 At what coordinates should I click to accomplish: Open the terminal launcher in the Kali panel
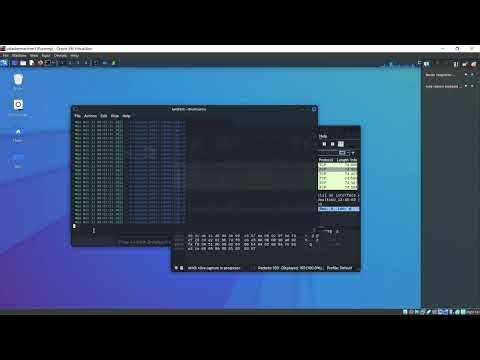[x=48, y=62]
